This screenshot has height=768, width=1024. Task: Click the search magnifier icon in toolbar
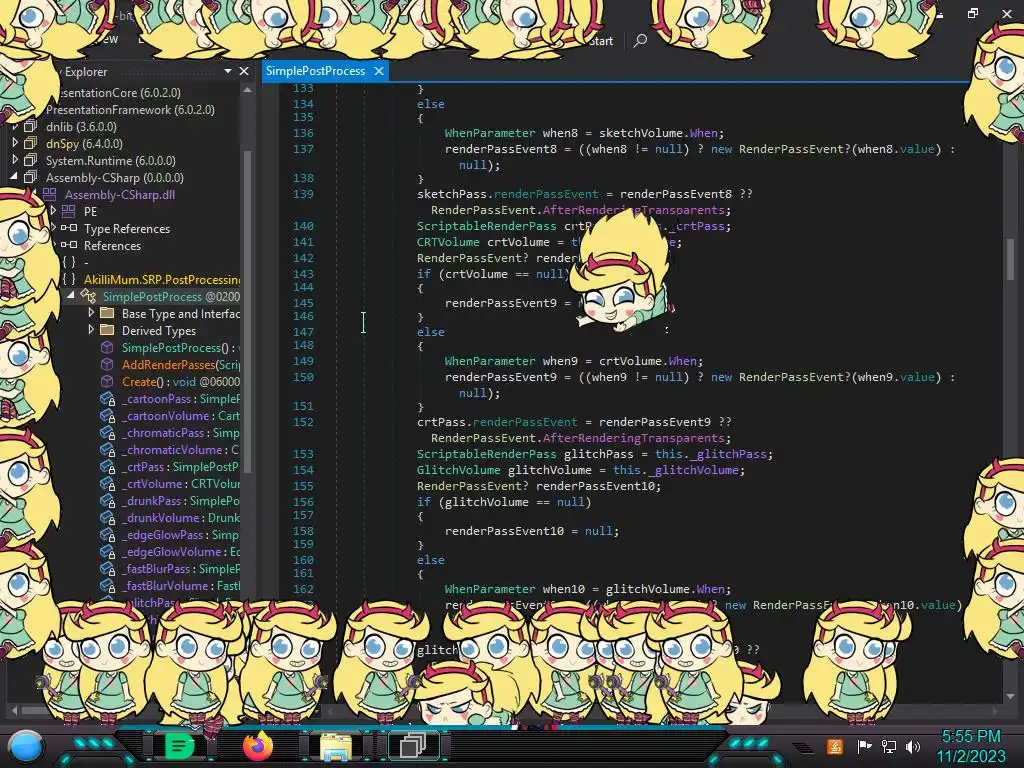click(x=641, y=40)
